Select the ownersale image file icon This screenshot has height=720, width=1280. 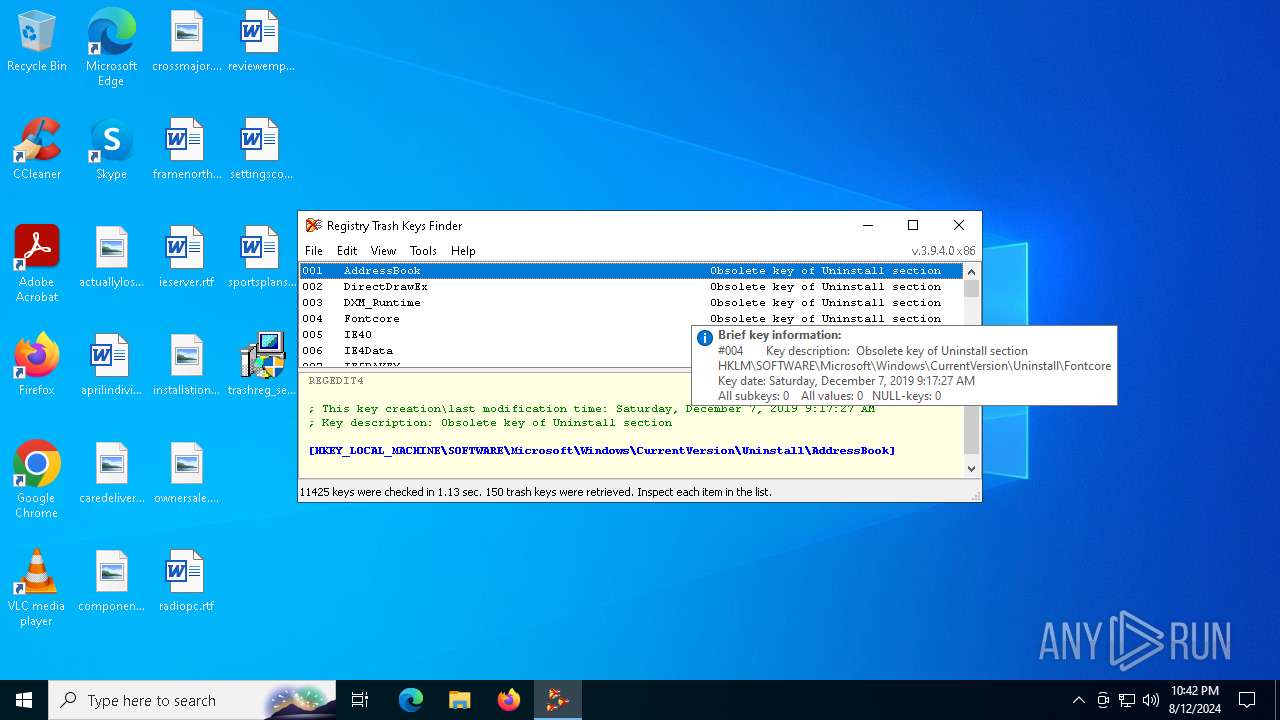coord(186,473)
